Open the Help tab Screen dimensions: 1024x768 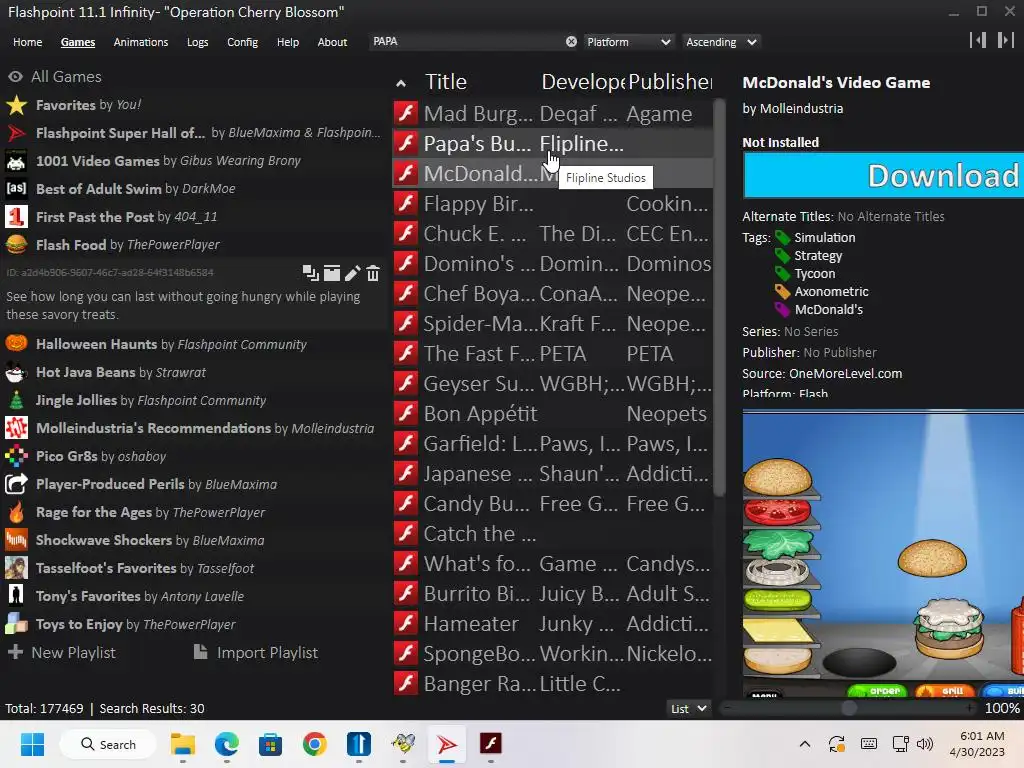click(x=287, y=42)
